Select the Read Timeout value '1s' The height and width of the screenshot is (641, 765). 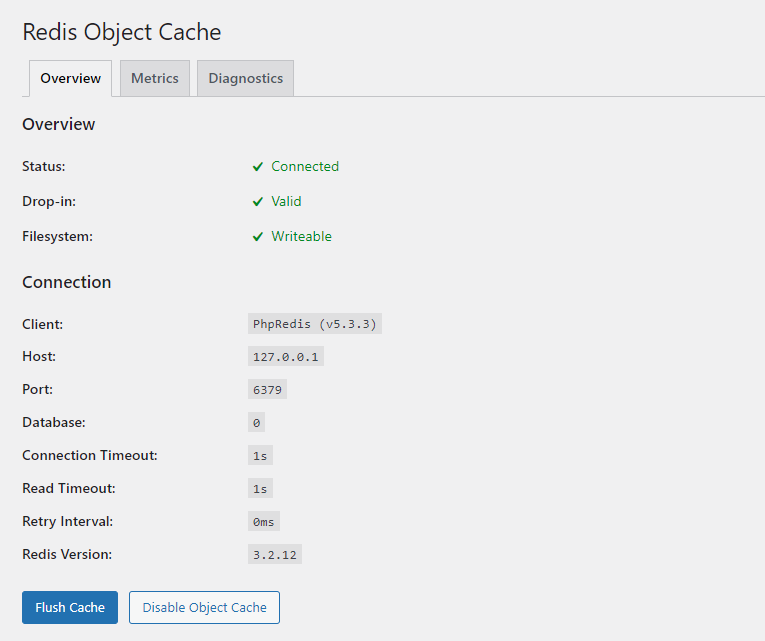260,488
